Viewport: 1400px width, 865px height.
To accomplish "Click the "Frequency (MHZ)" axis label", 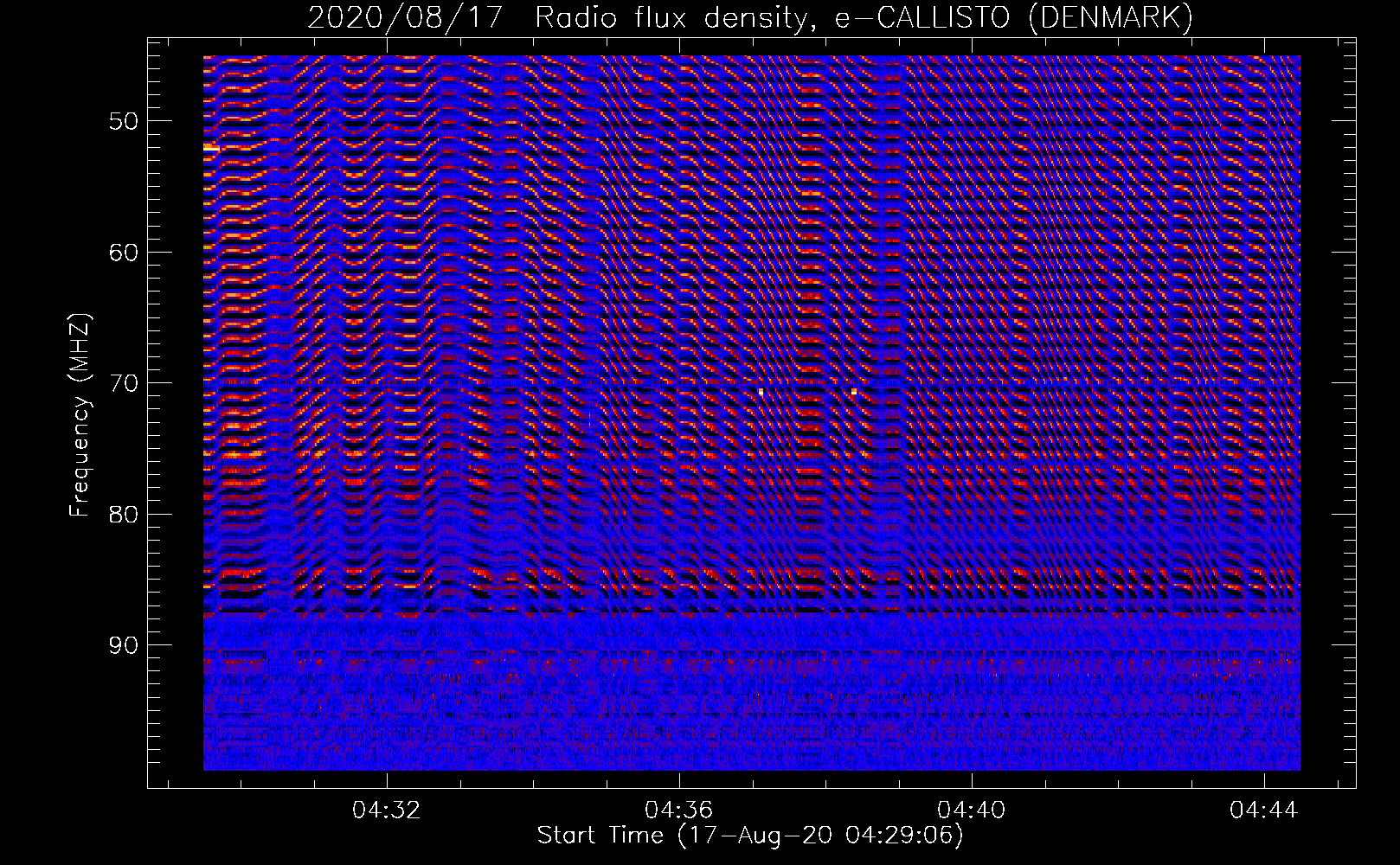I will click(x=80, y=415).
